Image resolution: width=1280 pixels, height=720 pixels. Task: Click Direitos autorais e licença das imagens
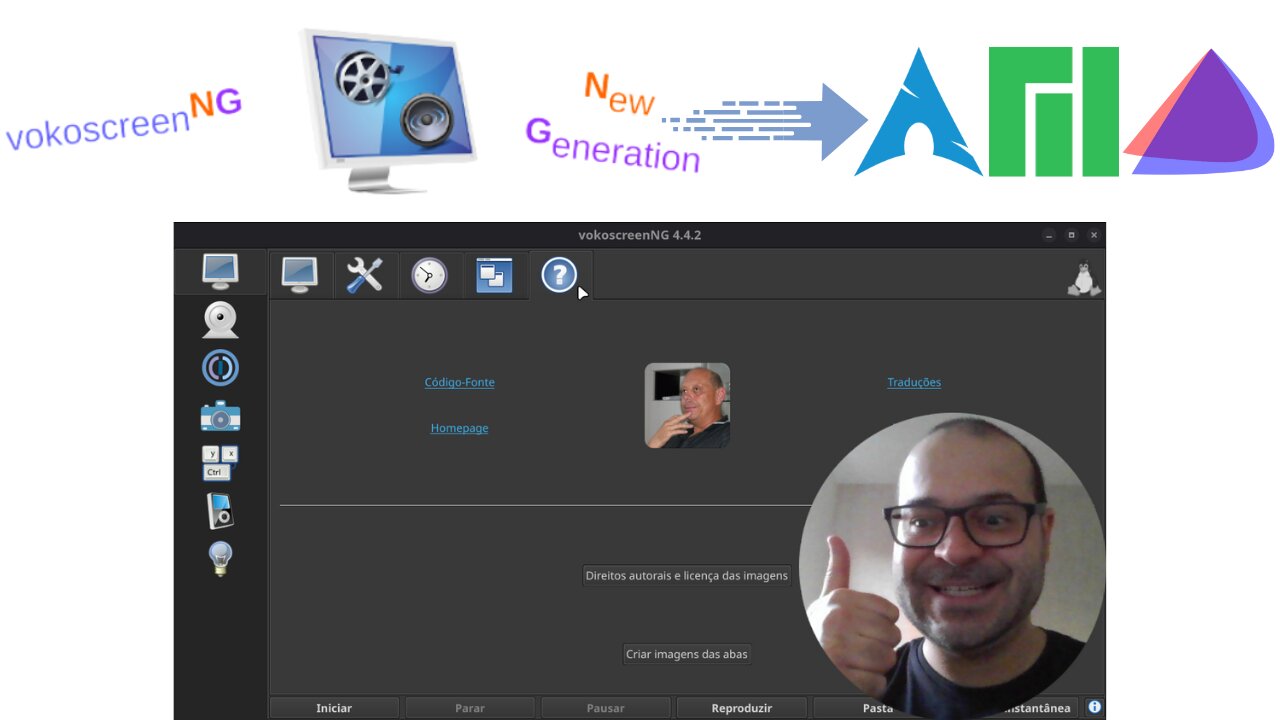(687, 575)
